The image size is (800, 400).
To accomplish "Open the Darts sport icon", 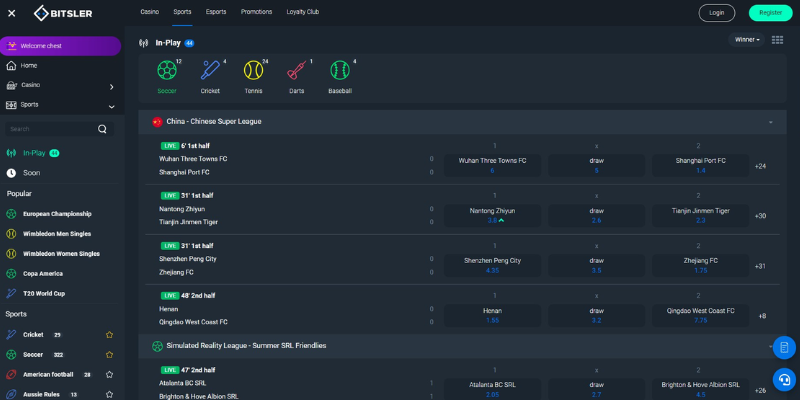I will pyautogui.click(x=297, y=71).
